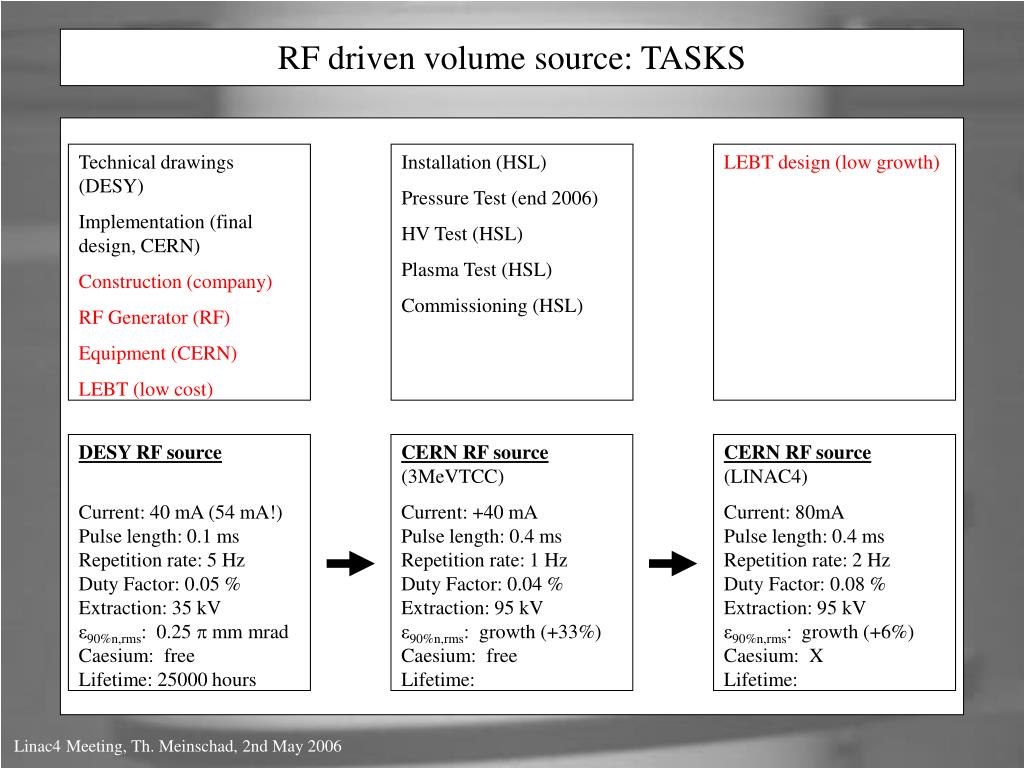Select the 'Technical drawings (DESY)' text

(155, 174)
